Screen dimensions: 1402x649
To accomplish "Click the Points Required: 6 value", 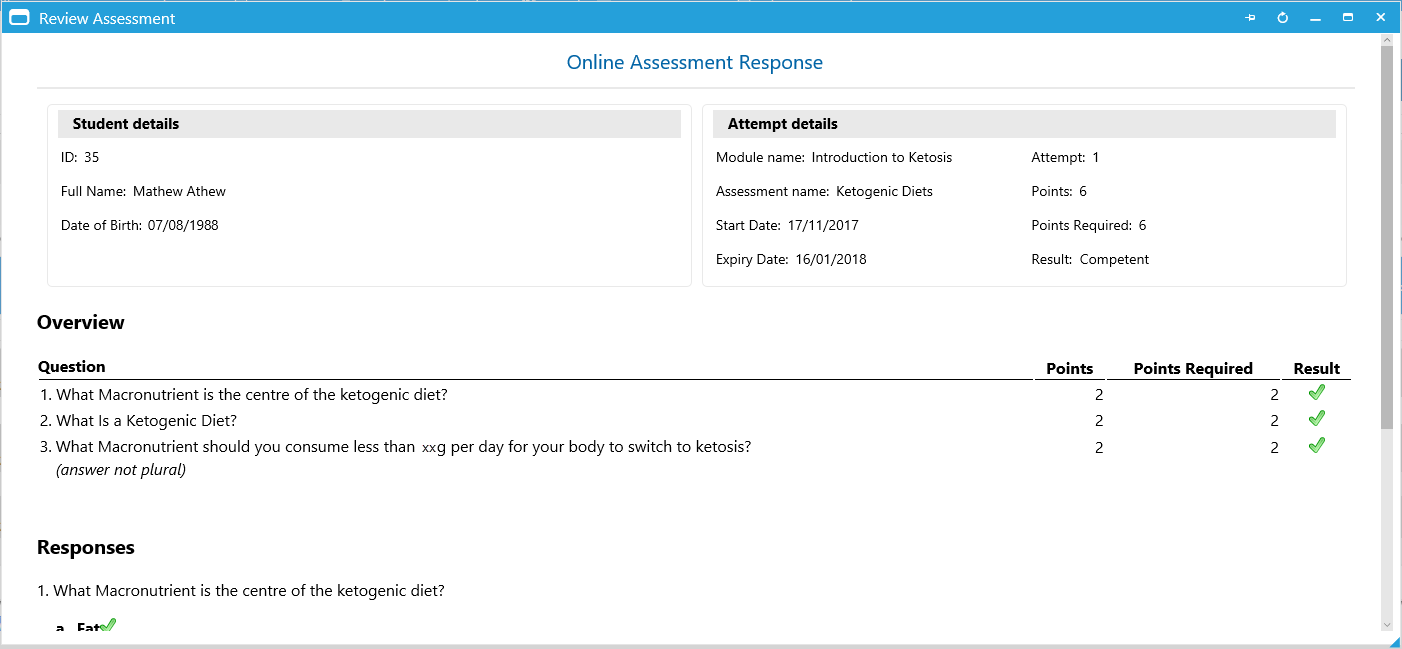I will pyautogui.click(x=1142, y=225).
